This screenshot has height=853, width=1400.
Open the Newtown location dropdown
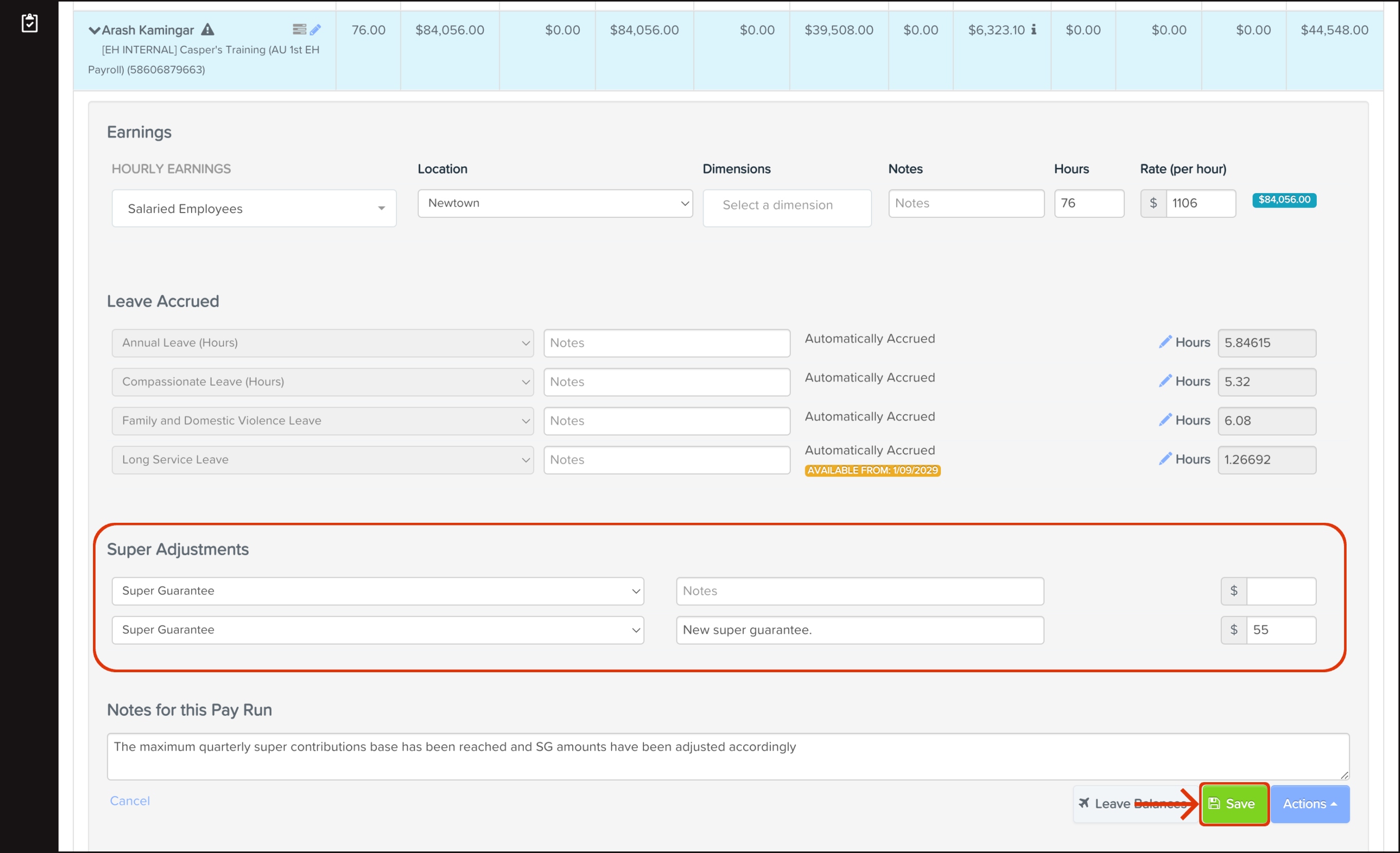point(555,203)
